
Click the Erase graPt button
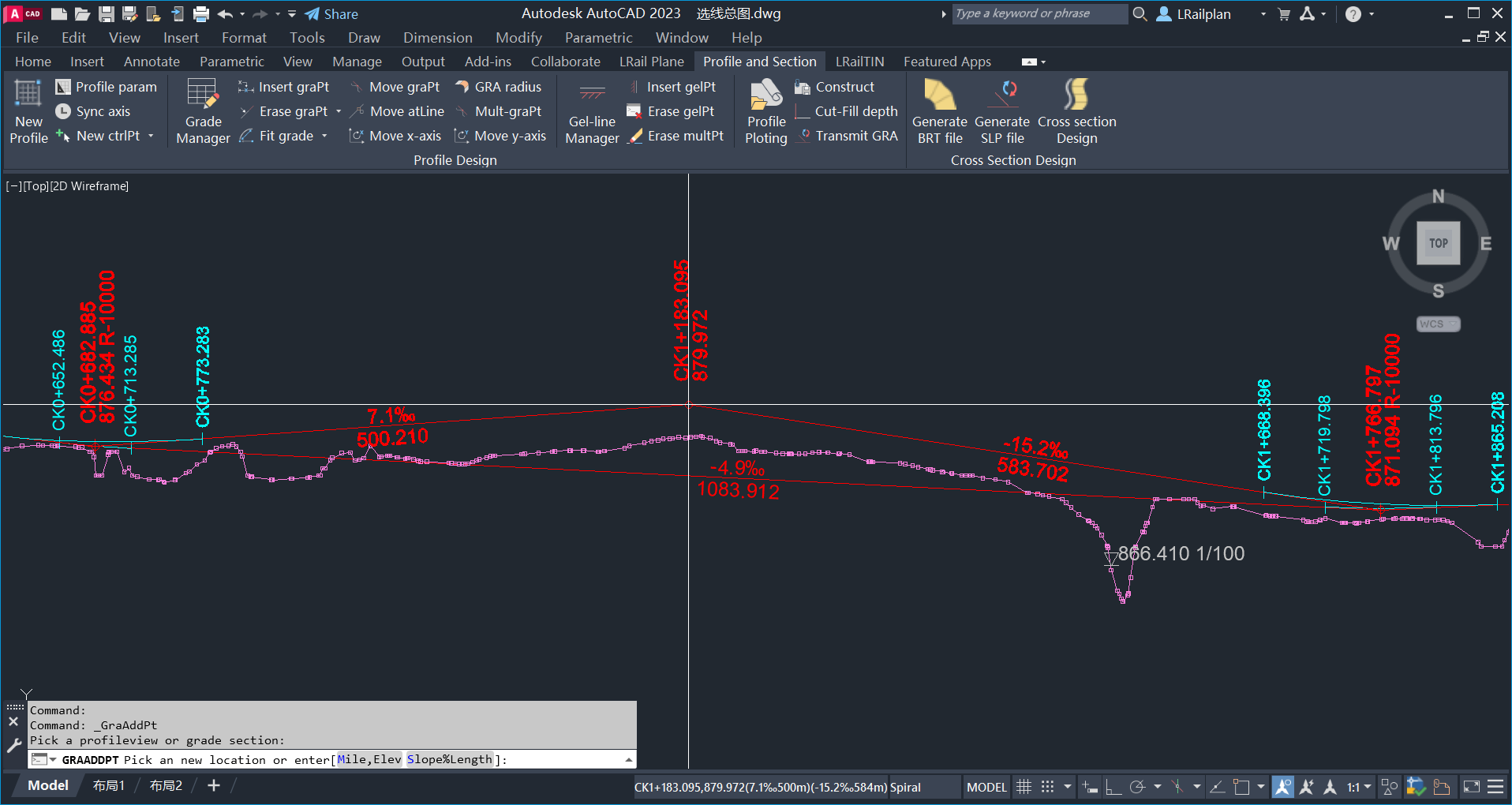point(283,111)
